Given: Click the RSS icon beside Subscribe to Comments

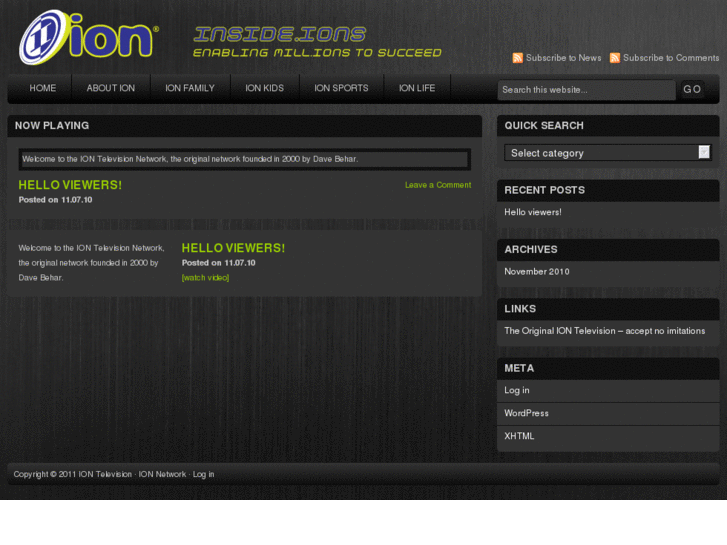Looking at the screenshot, I should pos(615,58).
